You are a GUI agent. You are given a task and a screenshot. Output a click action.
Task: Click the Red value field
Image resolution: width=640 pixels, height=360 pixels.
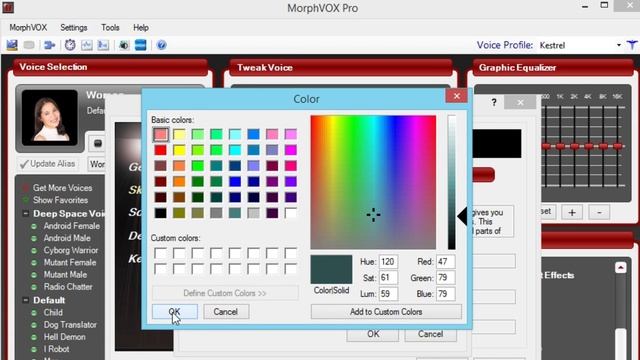point(445,262)
